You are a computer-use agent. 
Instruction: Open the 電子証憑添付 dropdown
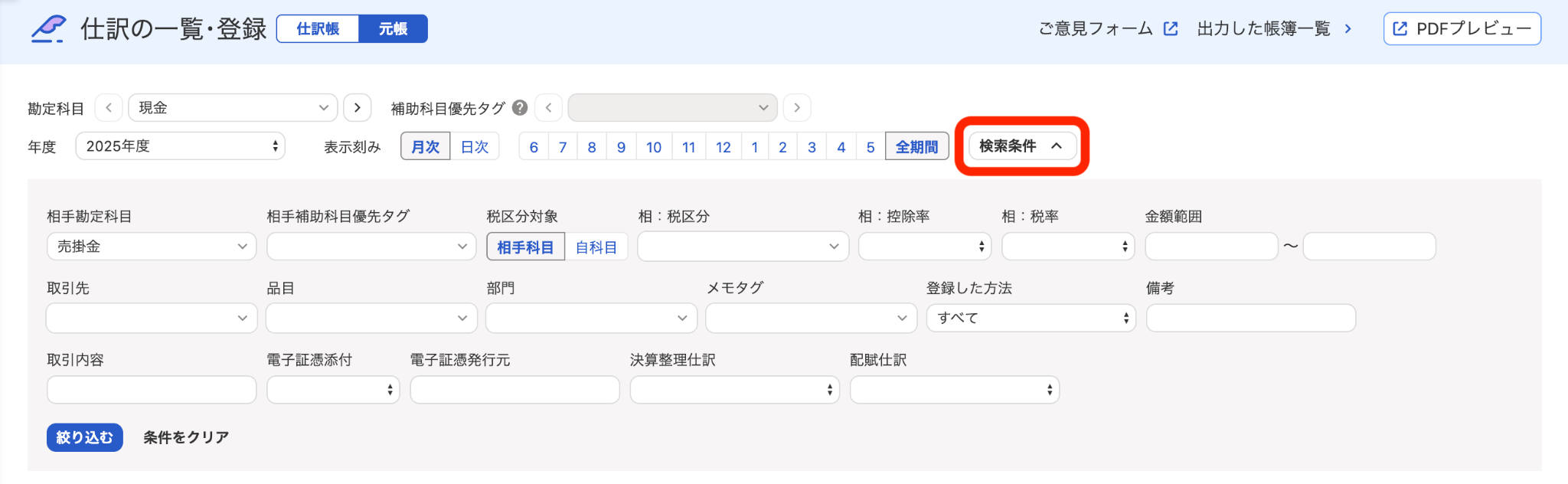coord(333,390)
